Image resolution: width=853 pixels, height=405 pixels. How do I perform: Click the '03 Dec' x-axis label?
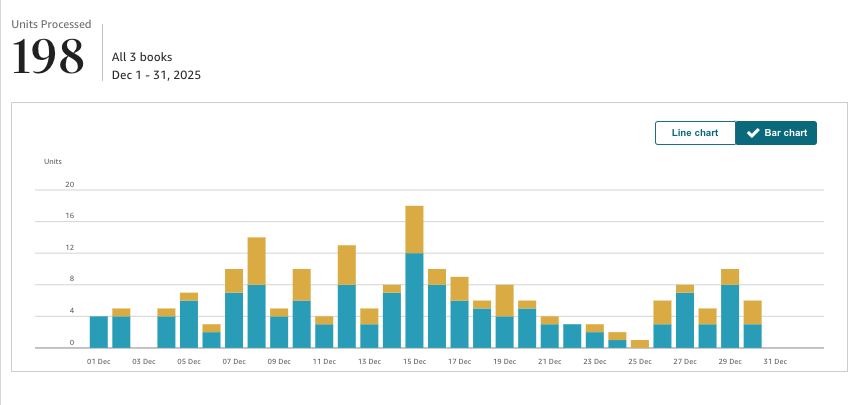pyautogui.click(x=144, y=361)
